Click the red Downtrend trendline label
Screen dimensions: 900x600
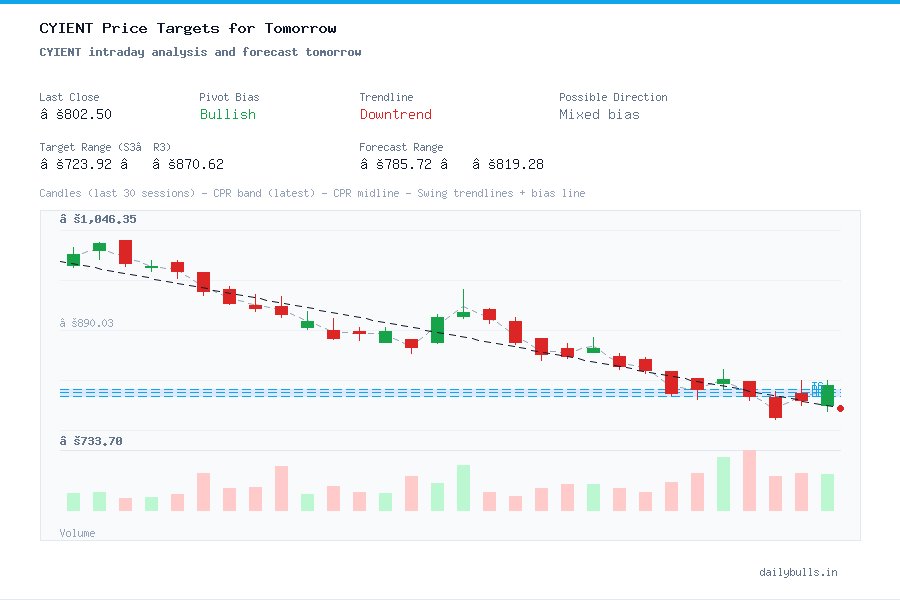[x=395, y=115]
